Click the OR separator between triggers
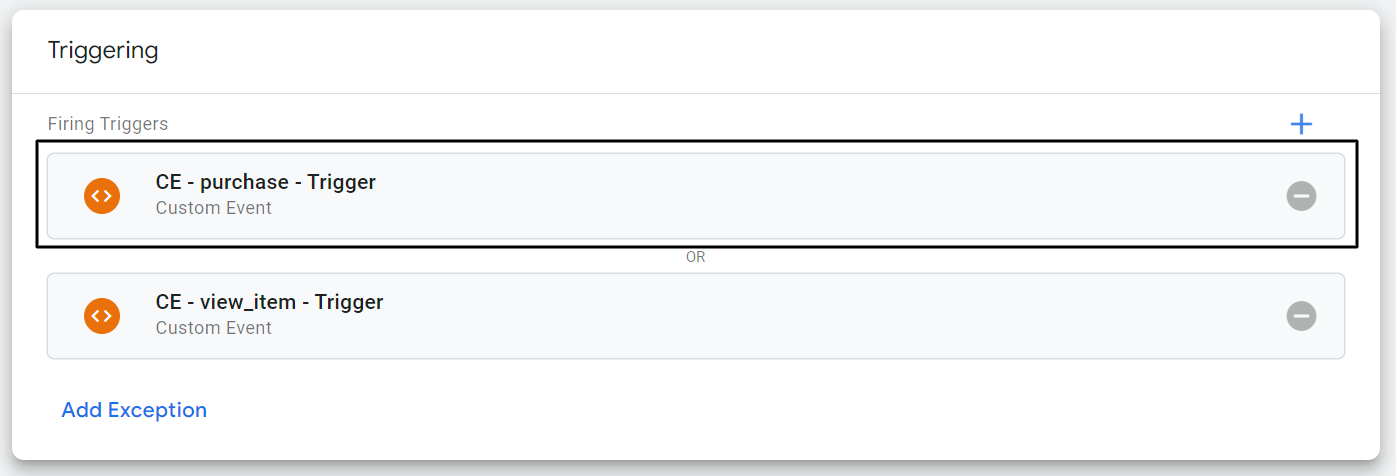 tap(696, 257)
